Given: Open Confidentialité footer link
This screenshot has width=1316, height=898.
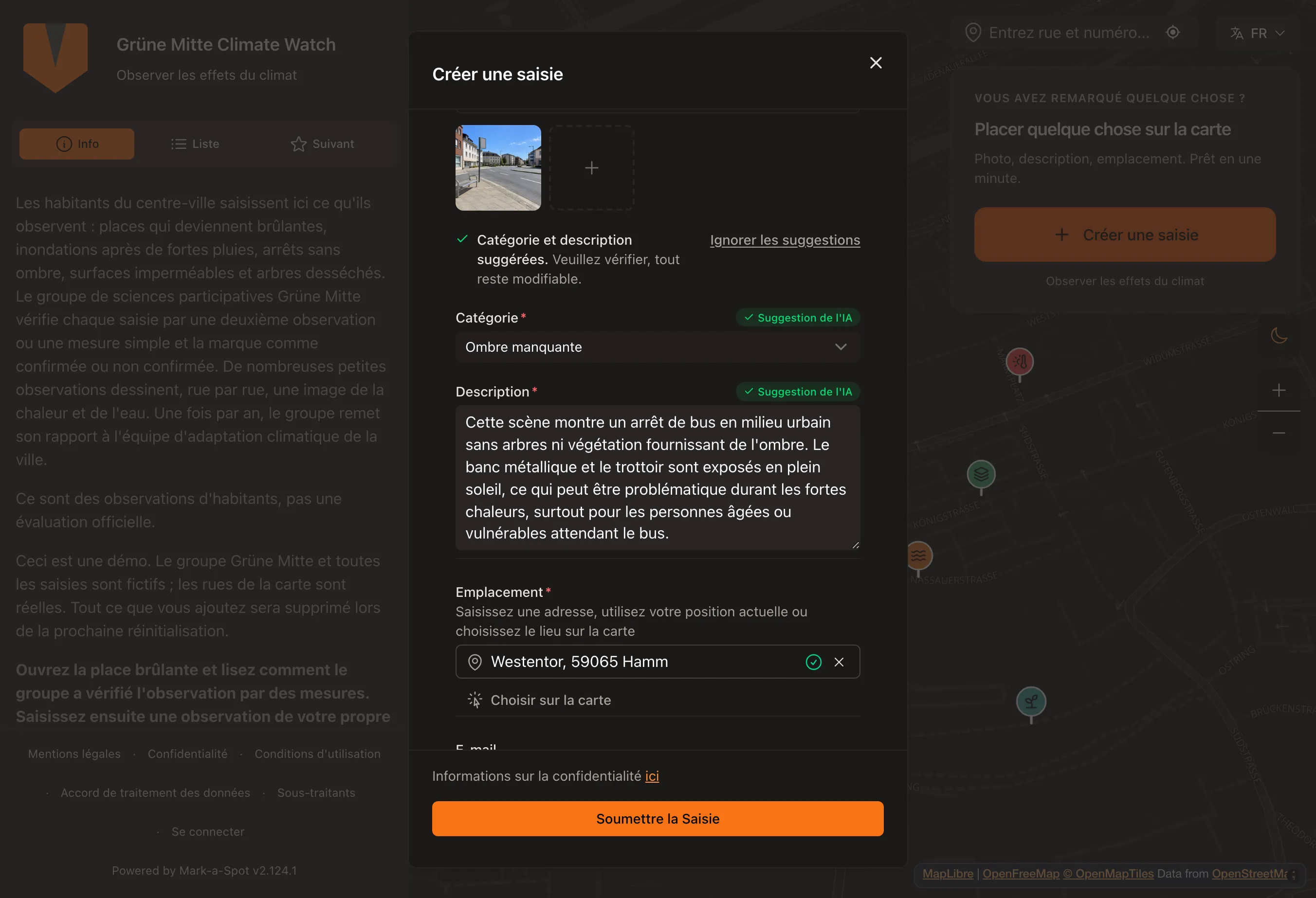Looking at the screenshot, I should pos(187,754).
